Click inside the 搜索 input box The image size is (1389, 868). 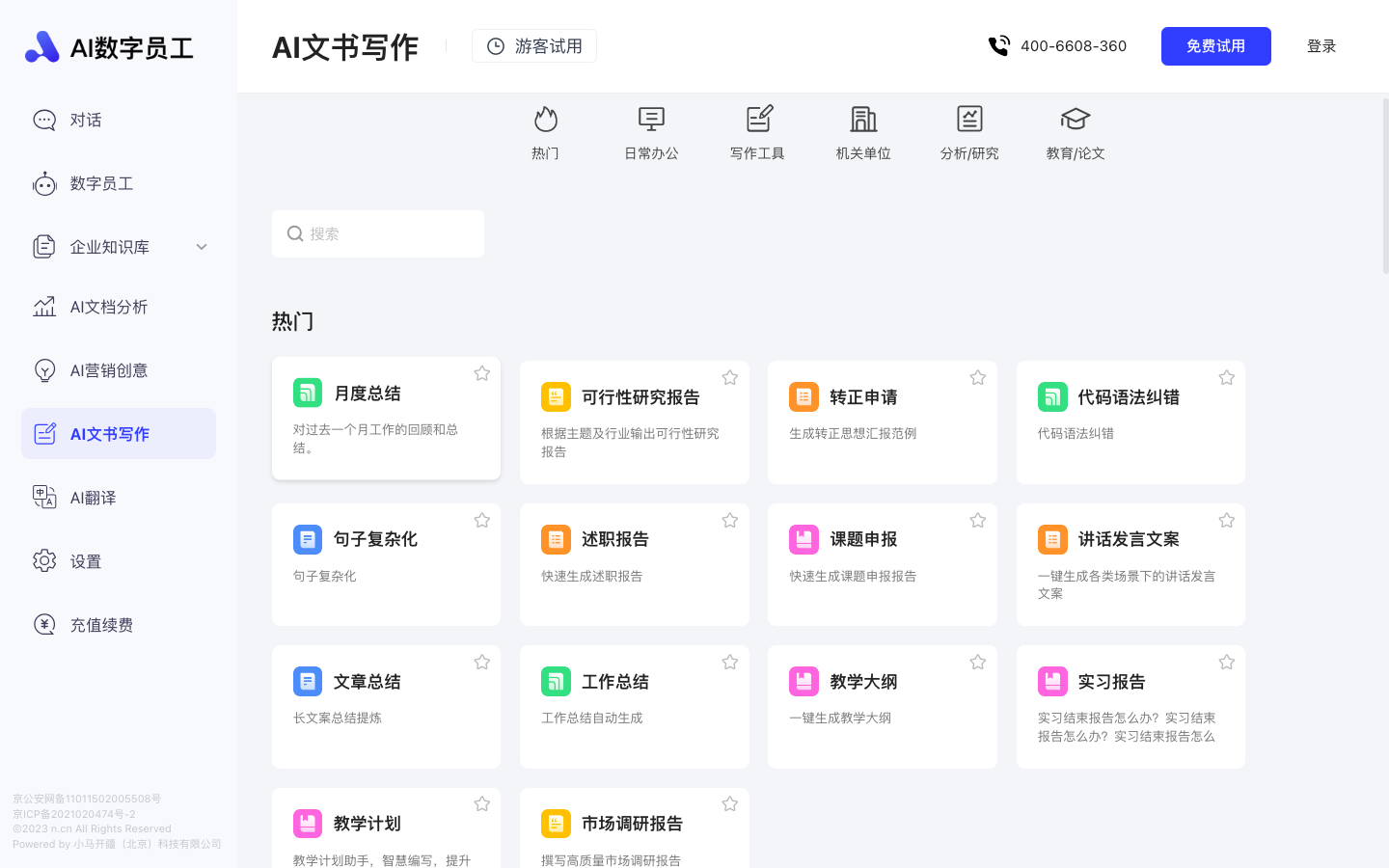point(378,233)
